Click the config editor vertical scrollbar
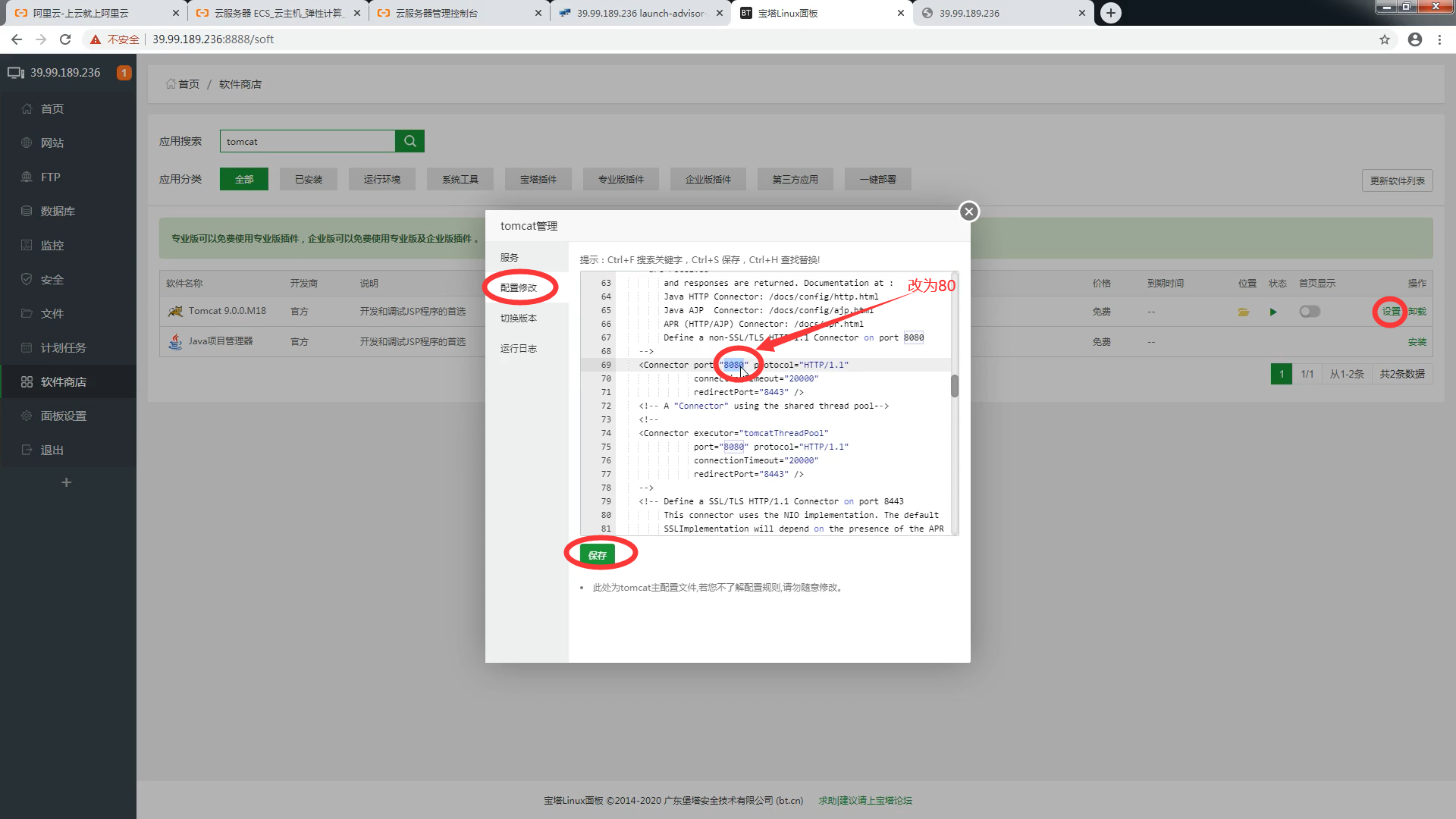 pos(955,385)
